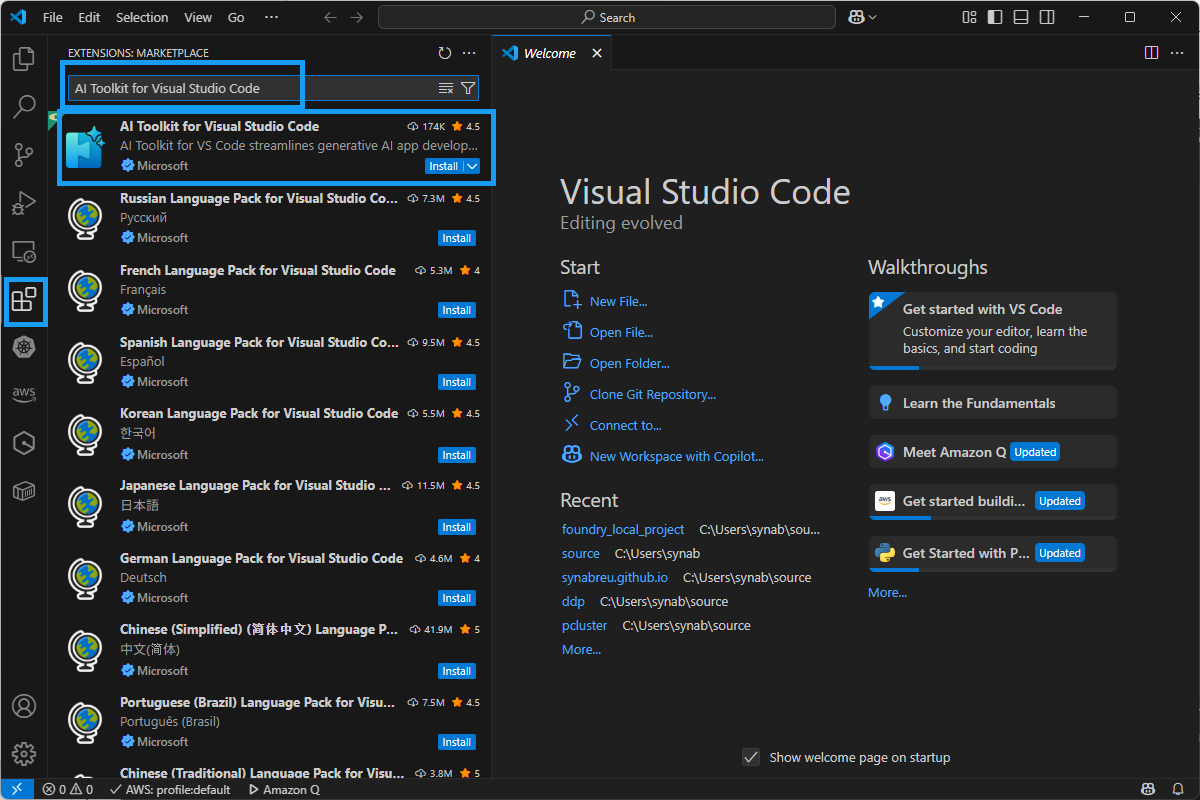Click the title bar Search command center
1200x800 pixels.
(x=607, y=17)
